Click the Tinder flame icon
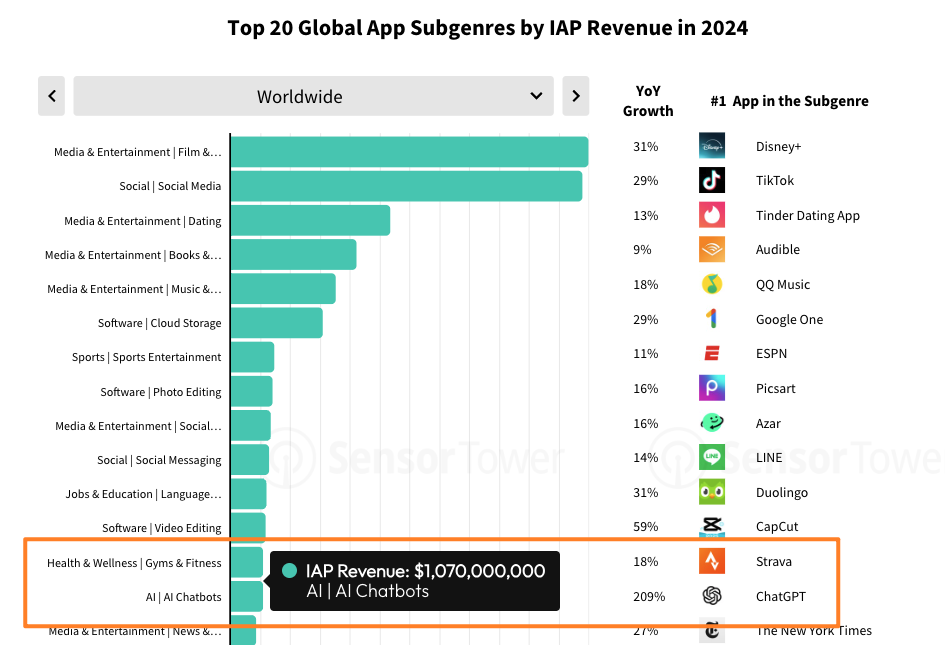This screenshot has height=645, width=945. pos(712,215)
